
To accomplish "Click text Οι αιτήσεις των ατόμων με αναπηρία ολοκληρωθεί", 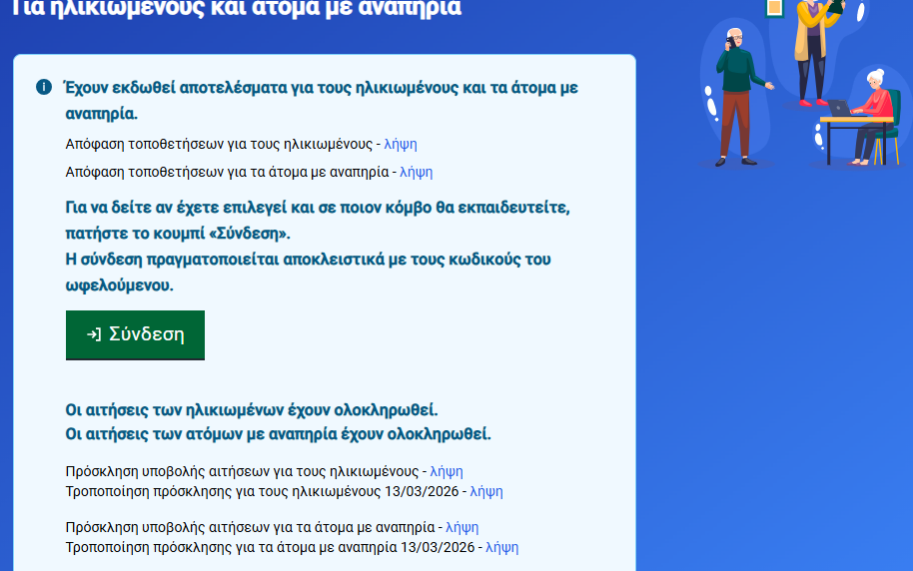I will tap(278, 435).
